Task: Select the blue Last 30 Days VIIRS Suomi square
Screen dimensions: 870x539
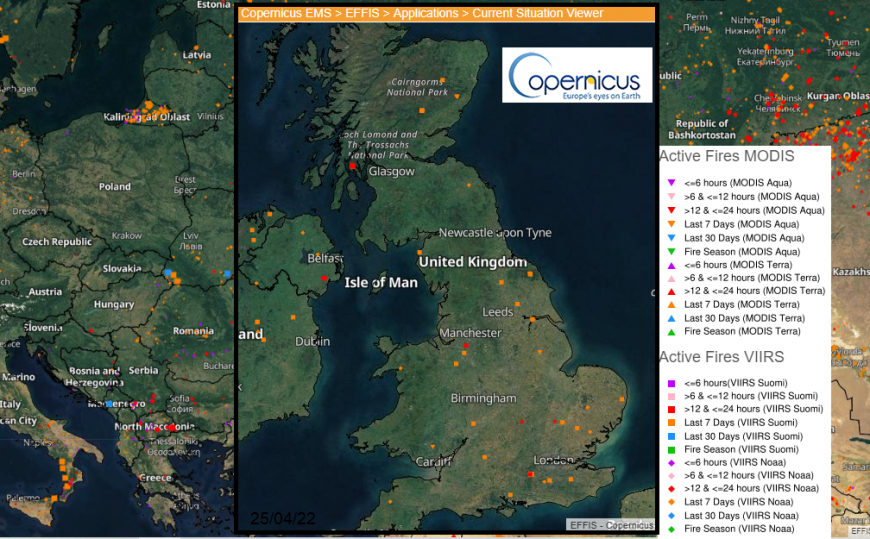Action: (x=671, y=436)
